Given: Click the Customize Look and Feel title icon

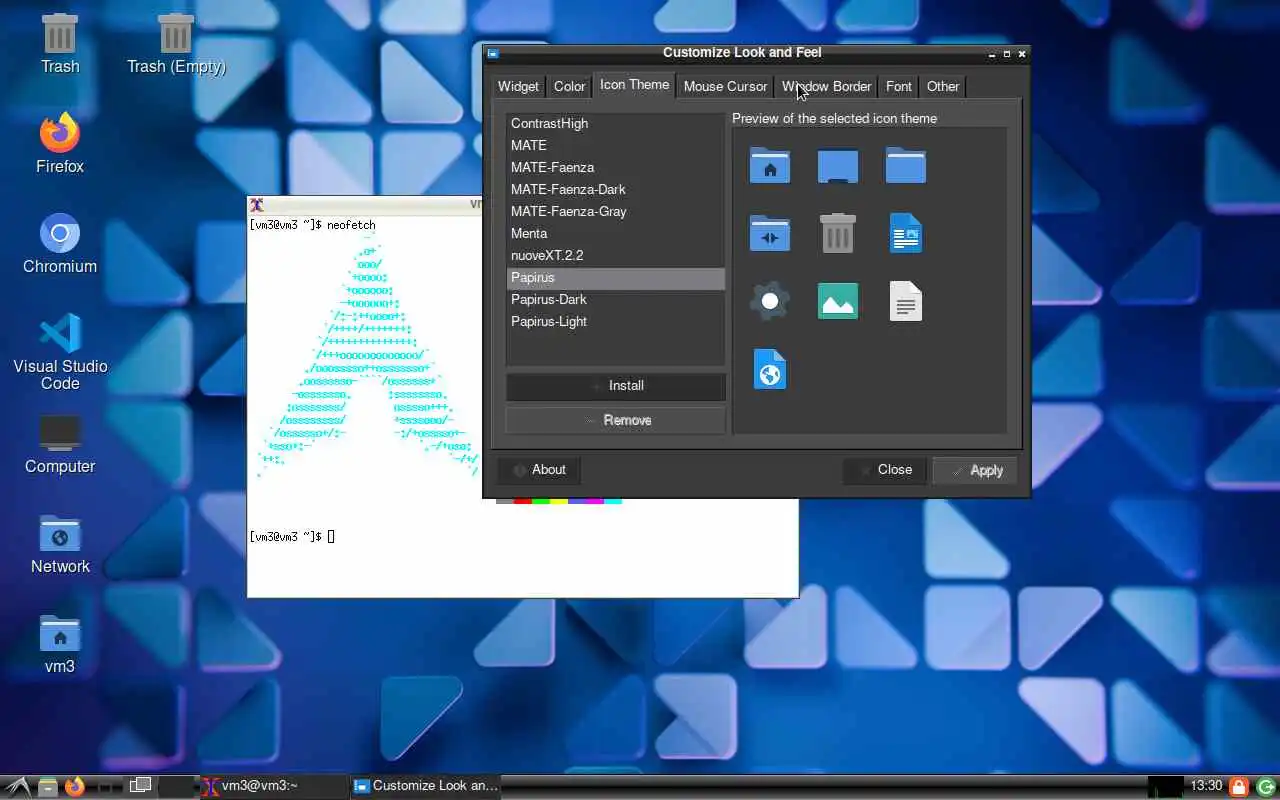Looking at the screenshot, I should [493, 53].
